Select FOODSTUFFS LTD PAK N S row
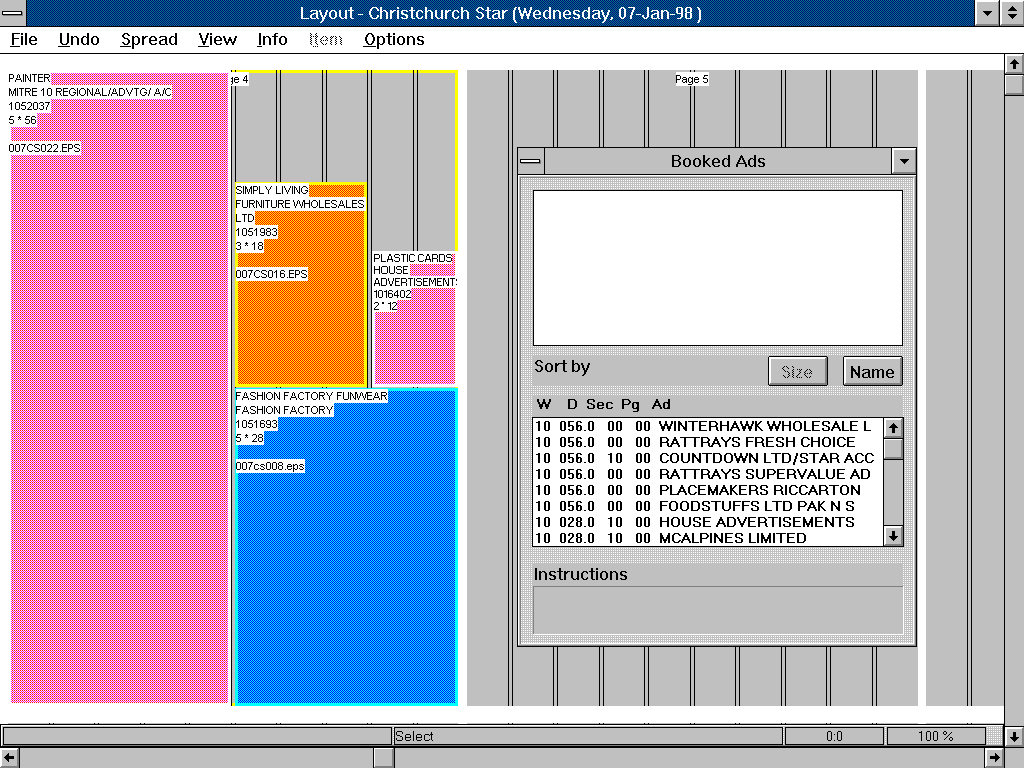 click(708, 506)
